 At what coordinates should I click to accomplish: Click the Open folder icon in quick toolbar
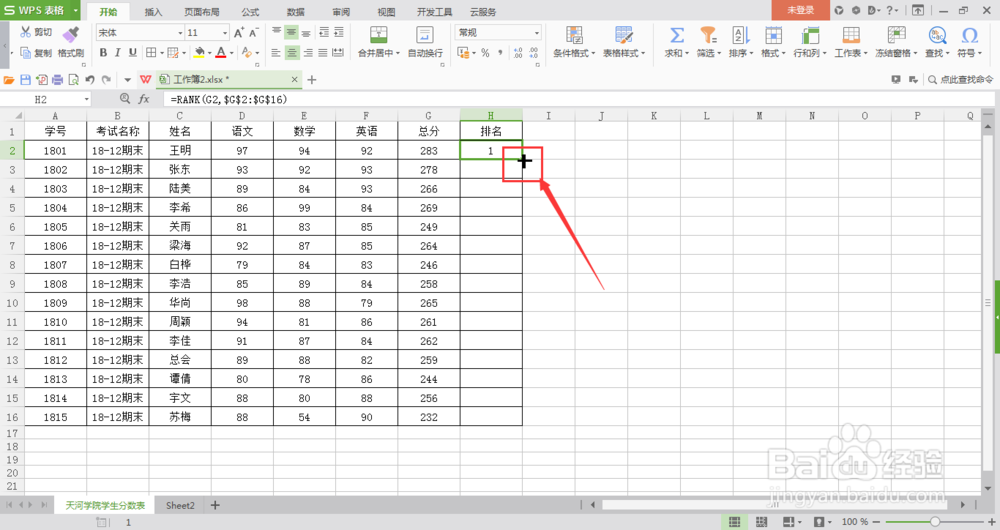click(9, 80)
